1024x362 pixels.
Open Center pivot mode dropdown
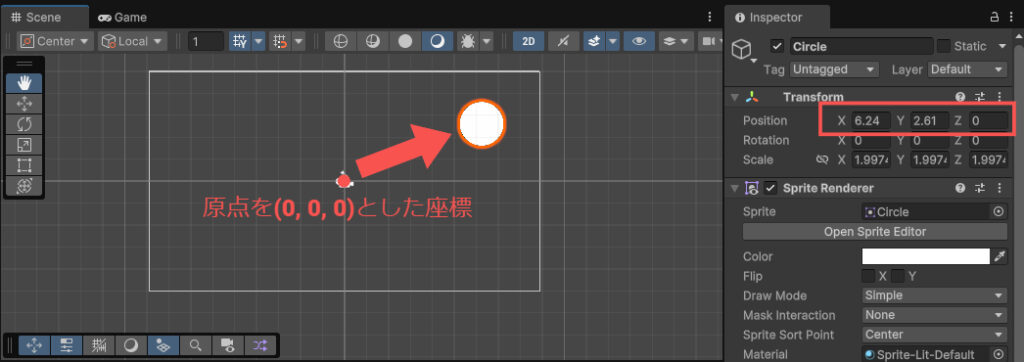[x=56, y=41]
